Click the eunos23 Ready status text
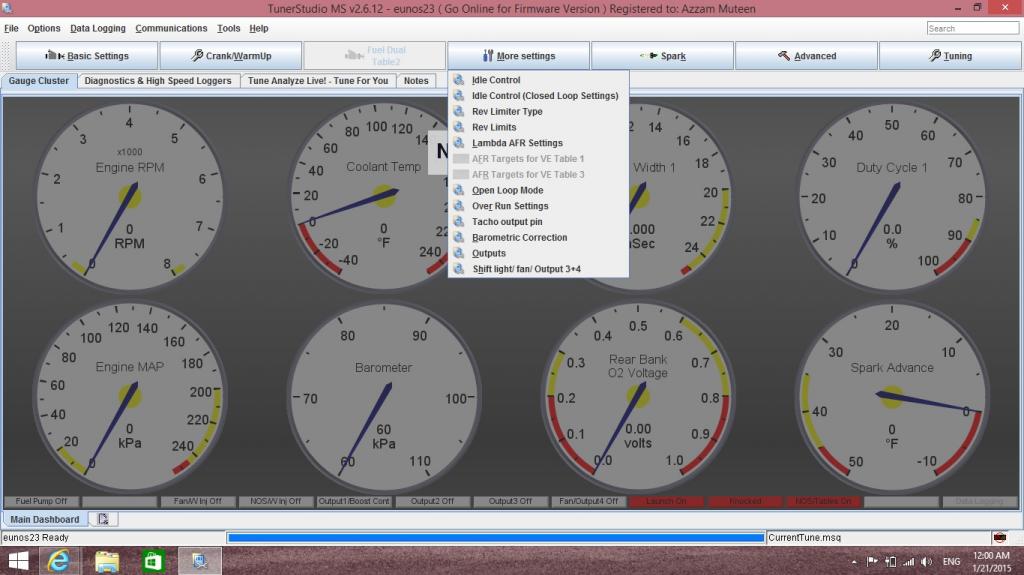1024x575 pixels. coord(36,537)
